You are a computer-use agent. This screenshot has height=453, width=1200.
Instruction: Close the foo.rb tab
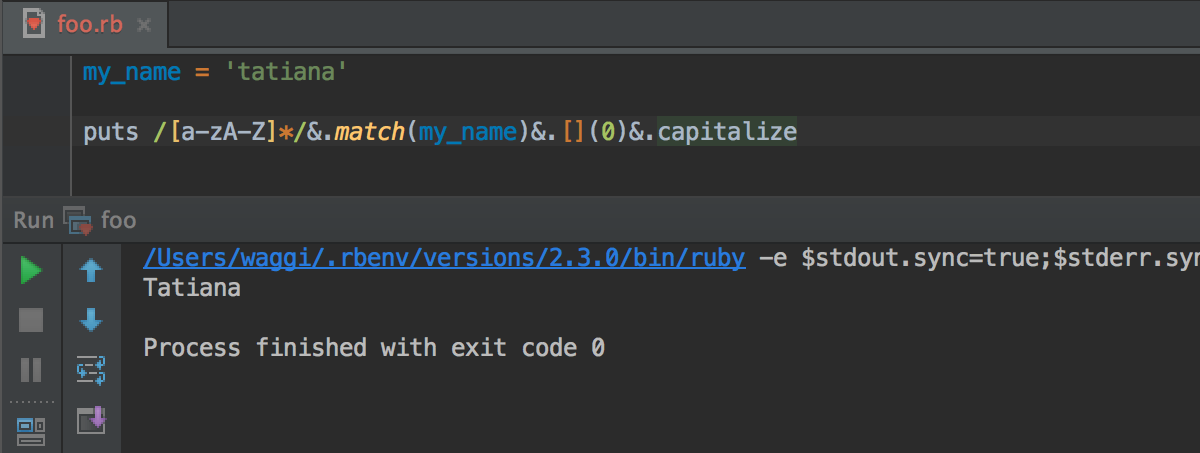pos(144,26)
